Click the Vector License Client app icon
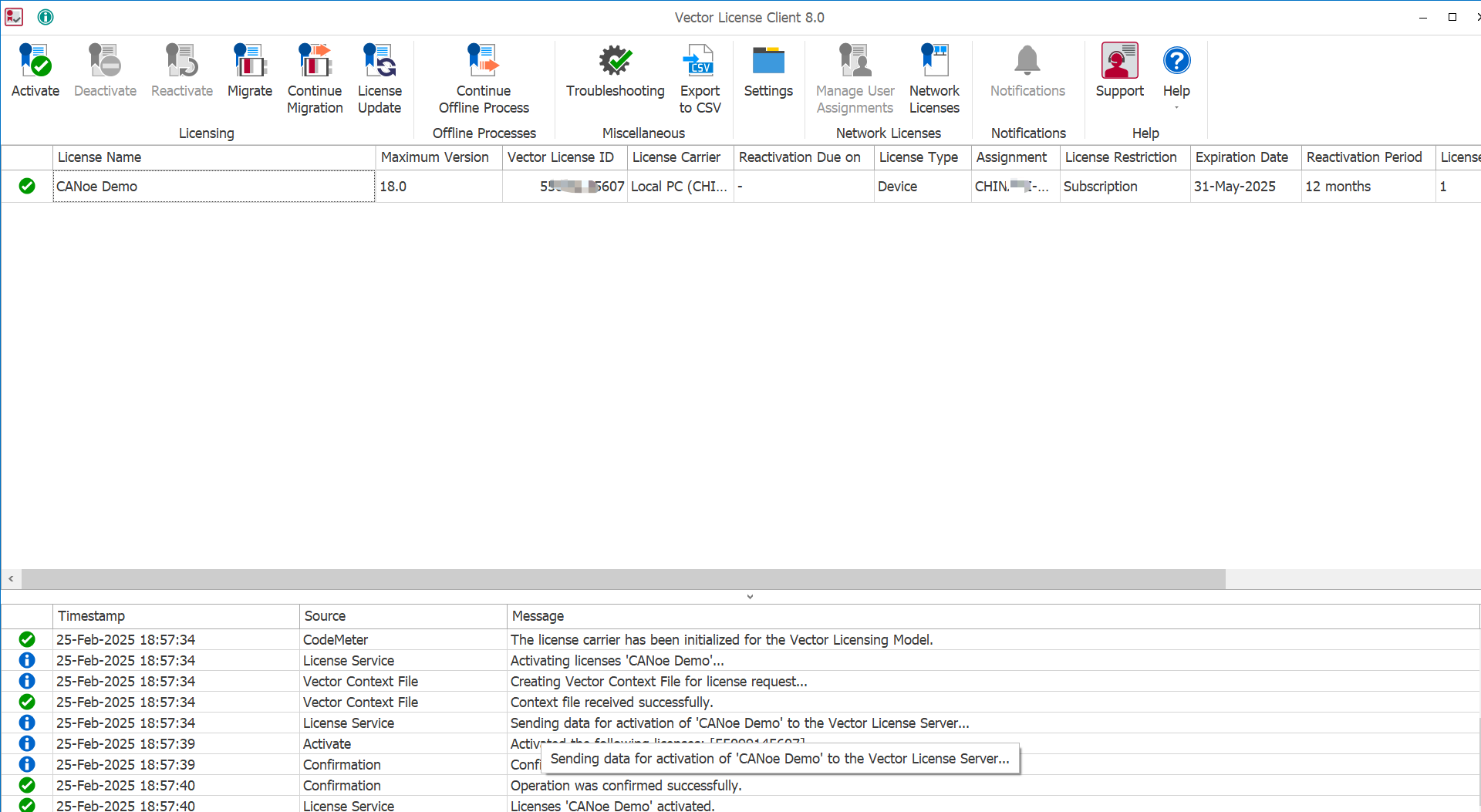 (14, 16)
